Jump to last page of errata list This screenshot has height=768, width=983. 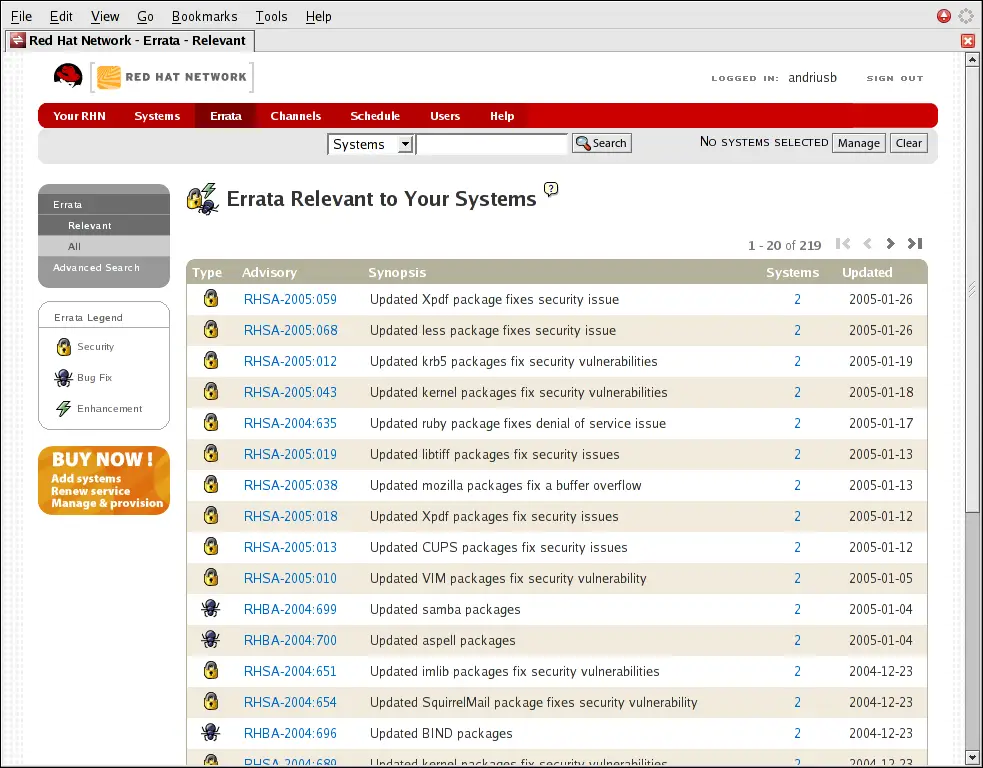coord(914,244)
